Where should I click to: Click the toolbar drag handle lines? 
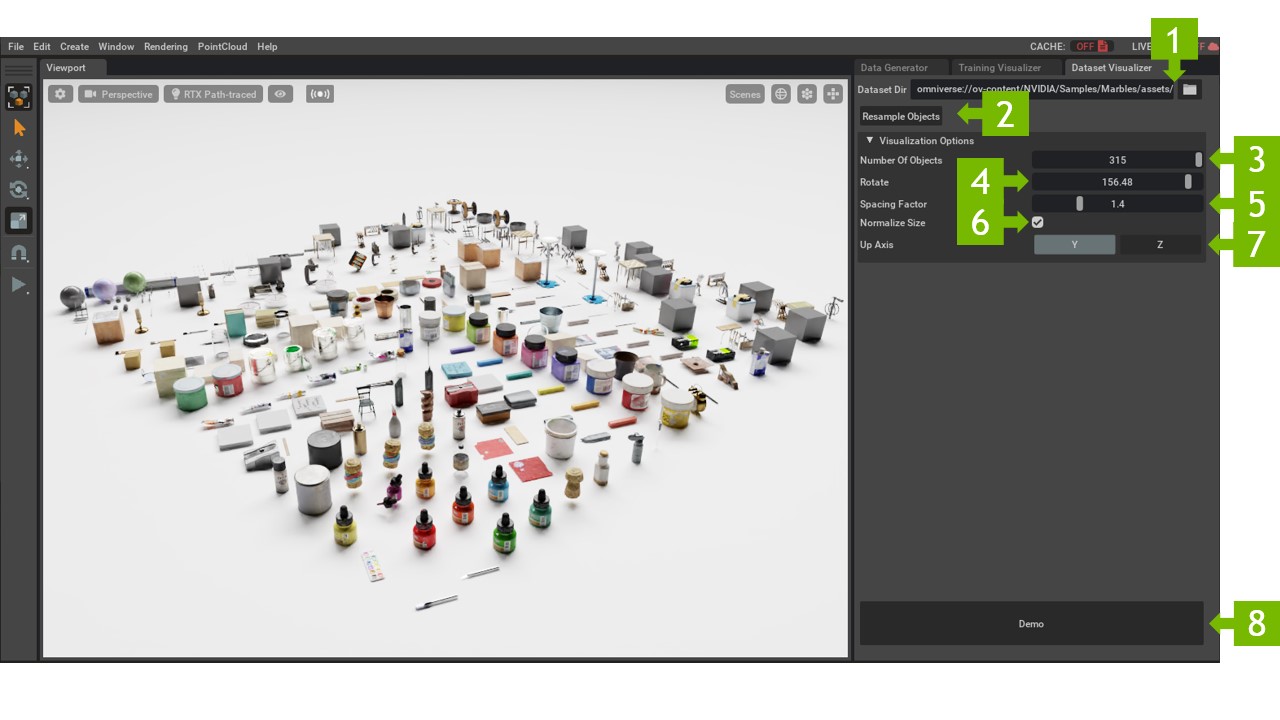click(19, 70)
